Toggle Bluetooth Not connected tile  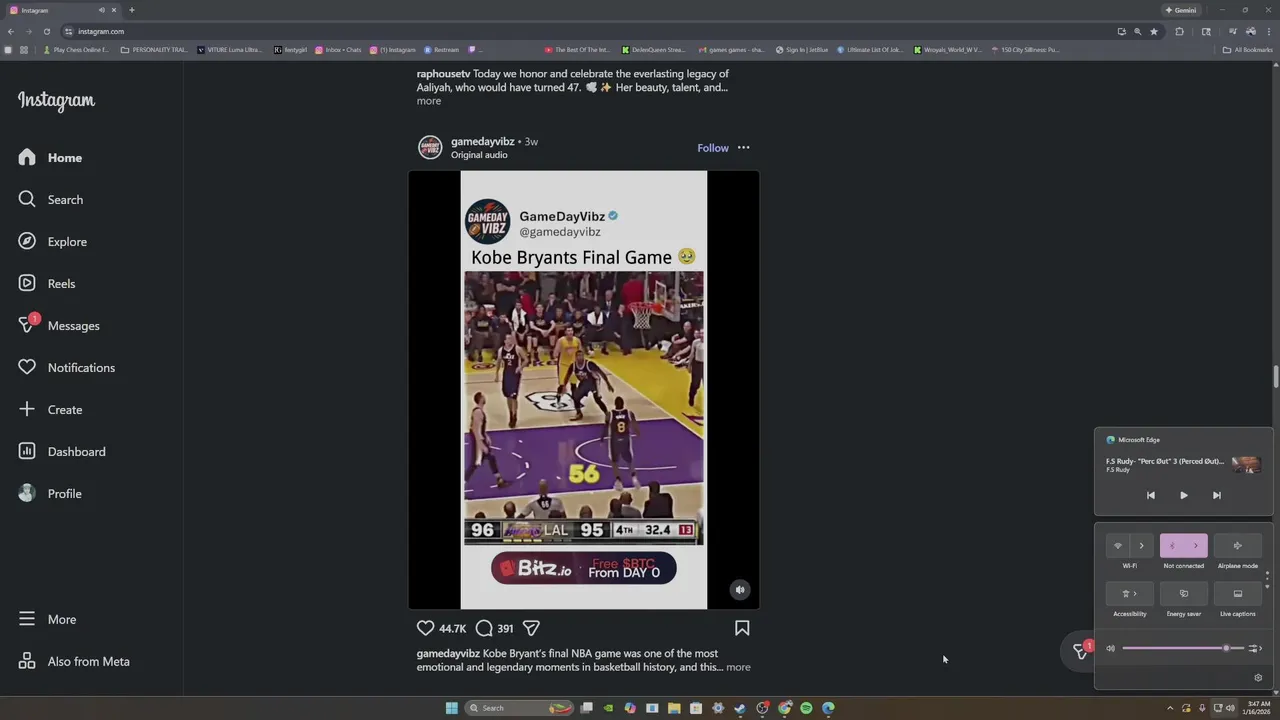click(1172, 546)
